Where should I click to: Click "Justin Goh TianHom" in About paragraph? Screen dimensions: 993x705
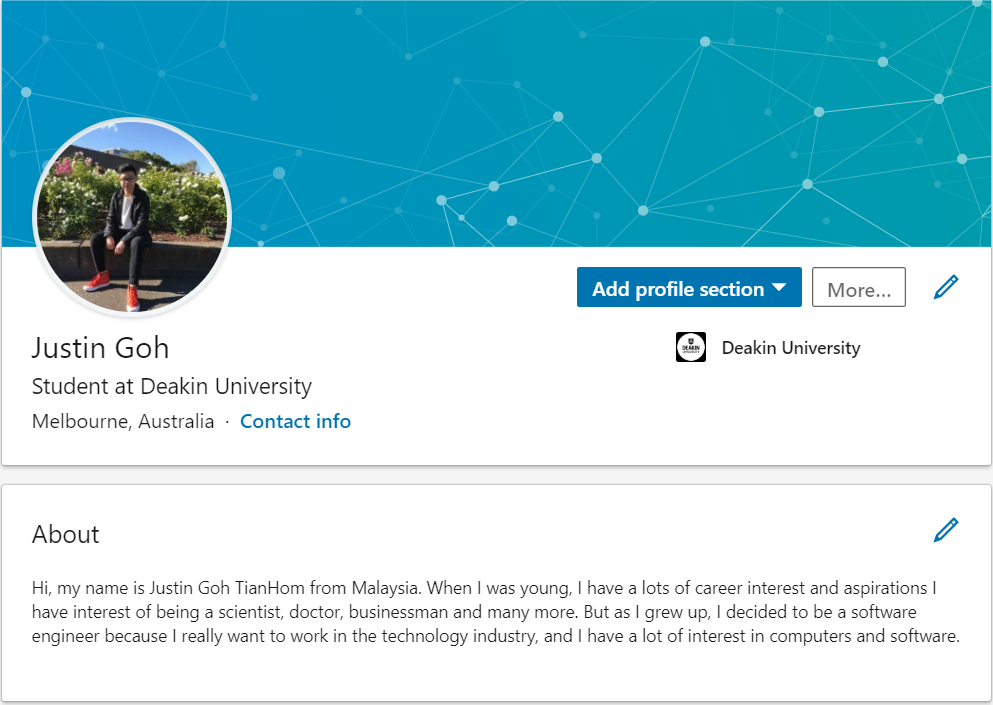tap(231, 588)
